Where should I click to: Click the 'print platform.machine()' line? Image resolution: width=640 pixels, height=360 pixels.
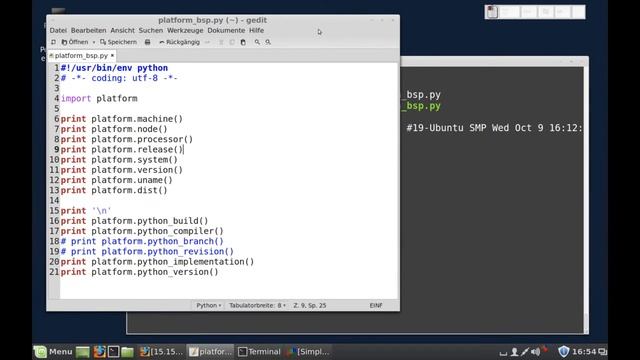tap(122, 119)
